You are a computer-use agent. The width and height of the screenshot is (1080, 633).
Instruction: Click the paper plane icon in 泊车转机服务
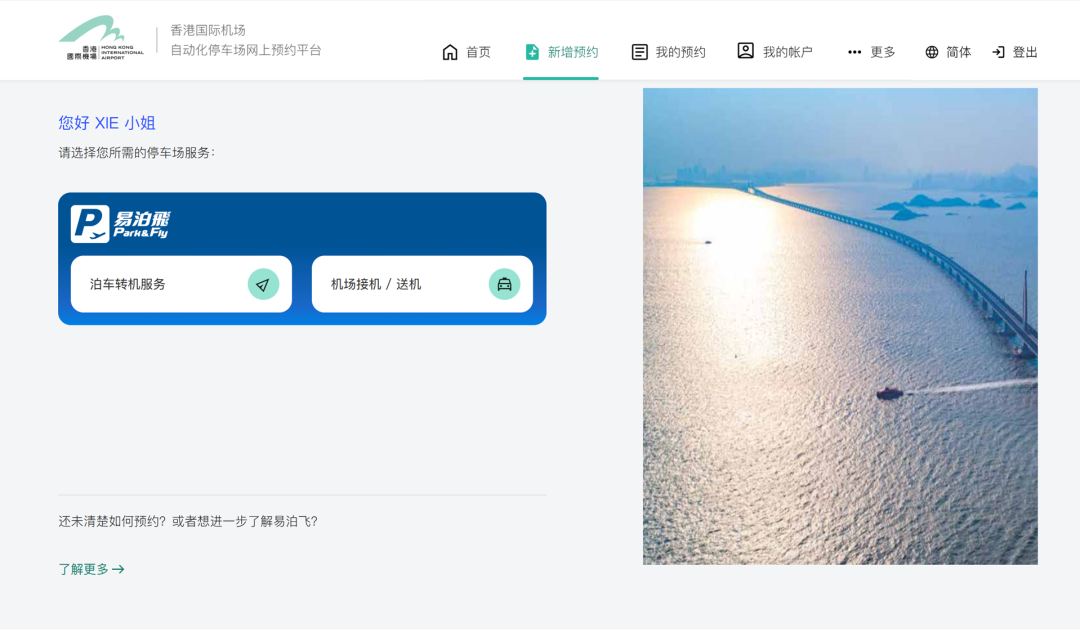263,284
